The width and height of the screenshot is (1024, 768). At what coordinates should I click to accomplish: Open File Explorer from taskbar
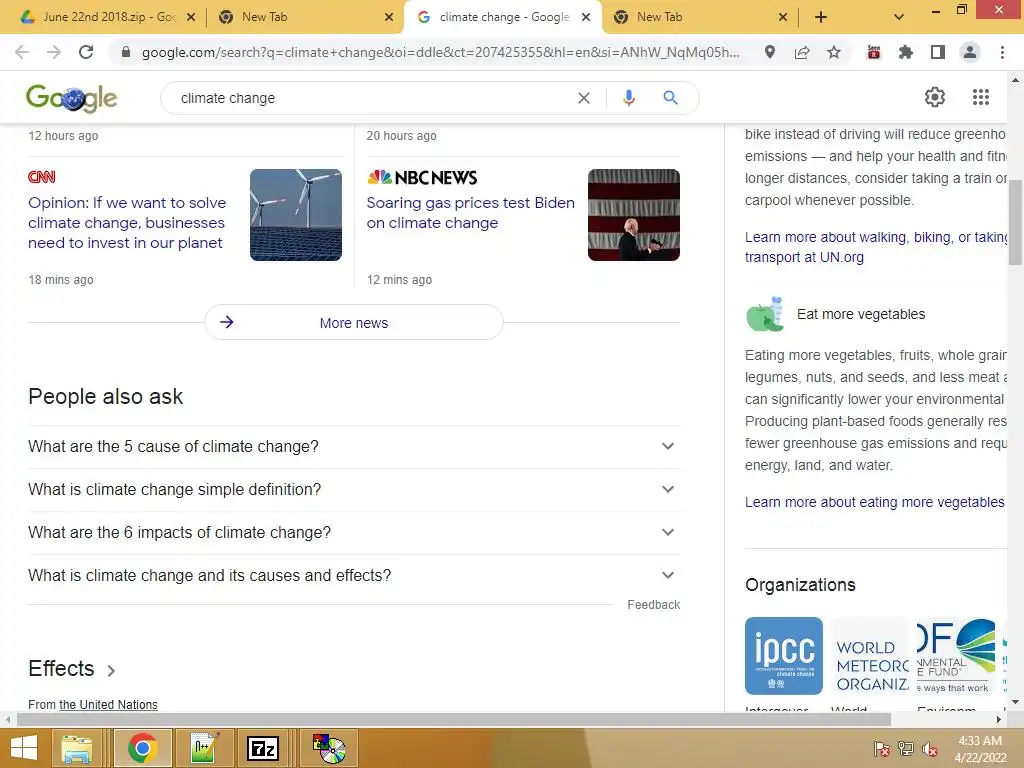pyautogui.click(x=76, y=748)
